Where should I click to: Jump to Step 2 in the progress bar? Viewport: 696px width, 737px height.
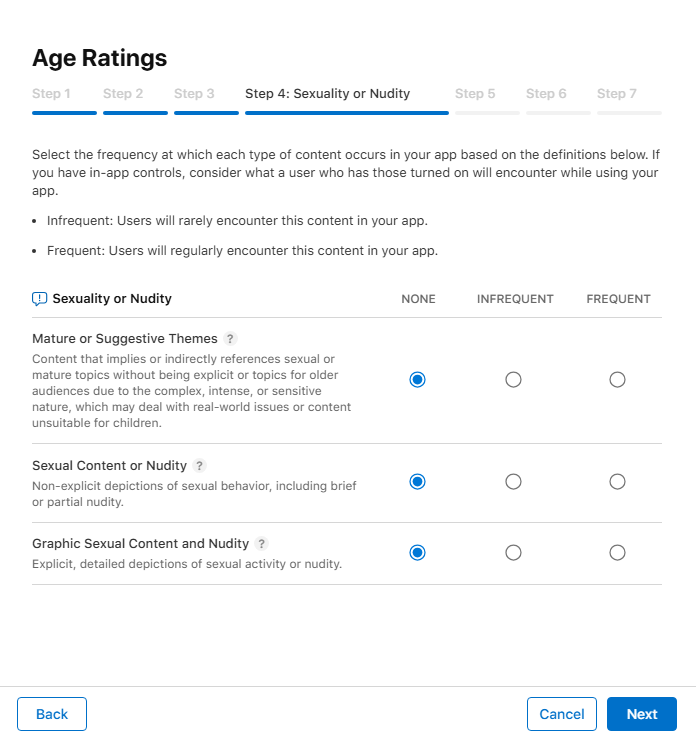pos(123,94)
